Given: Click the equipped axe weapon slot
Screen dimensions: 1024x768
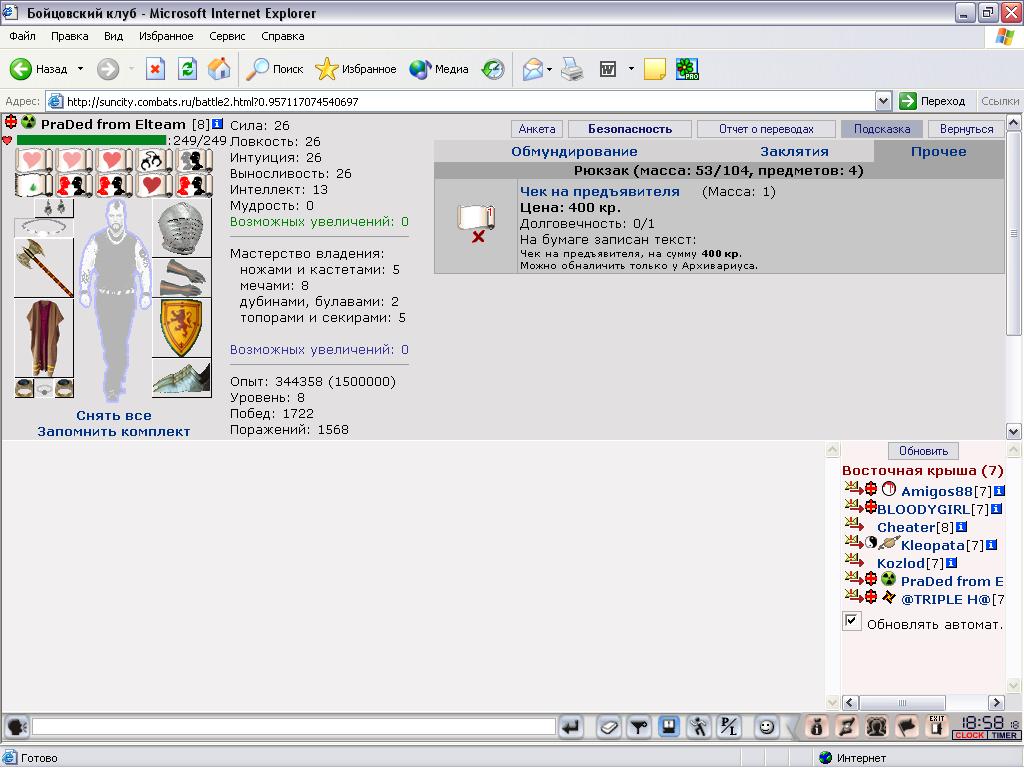Looking at the screenshot, I should click(x=44, y=267).
